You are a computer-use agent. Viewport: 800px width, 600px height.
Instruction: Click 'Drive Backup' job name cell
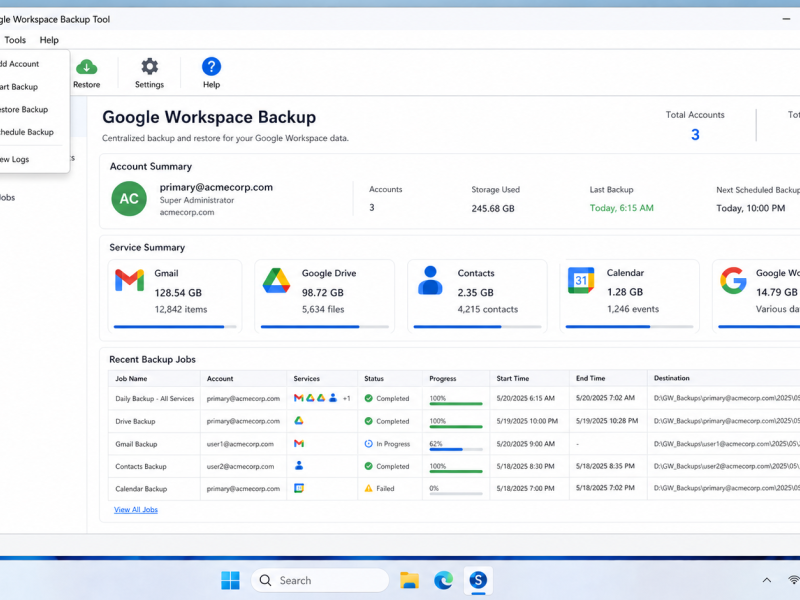tap(135, 421)
